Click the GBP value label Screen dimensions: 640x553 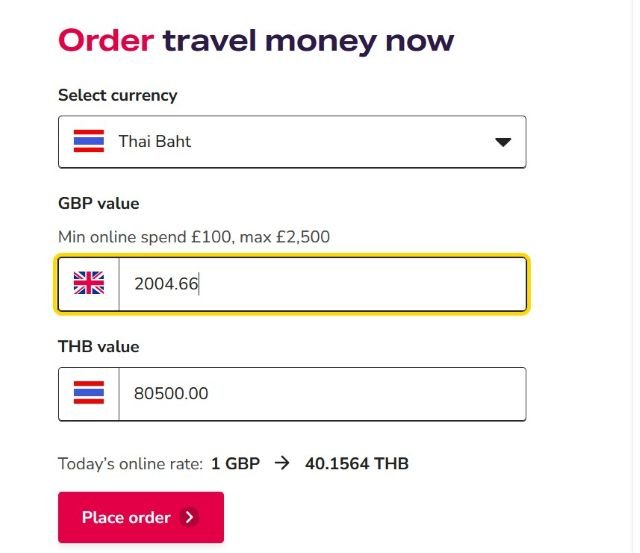(x=99, y=204)
